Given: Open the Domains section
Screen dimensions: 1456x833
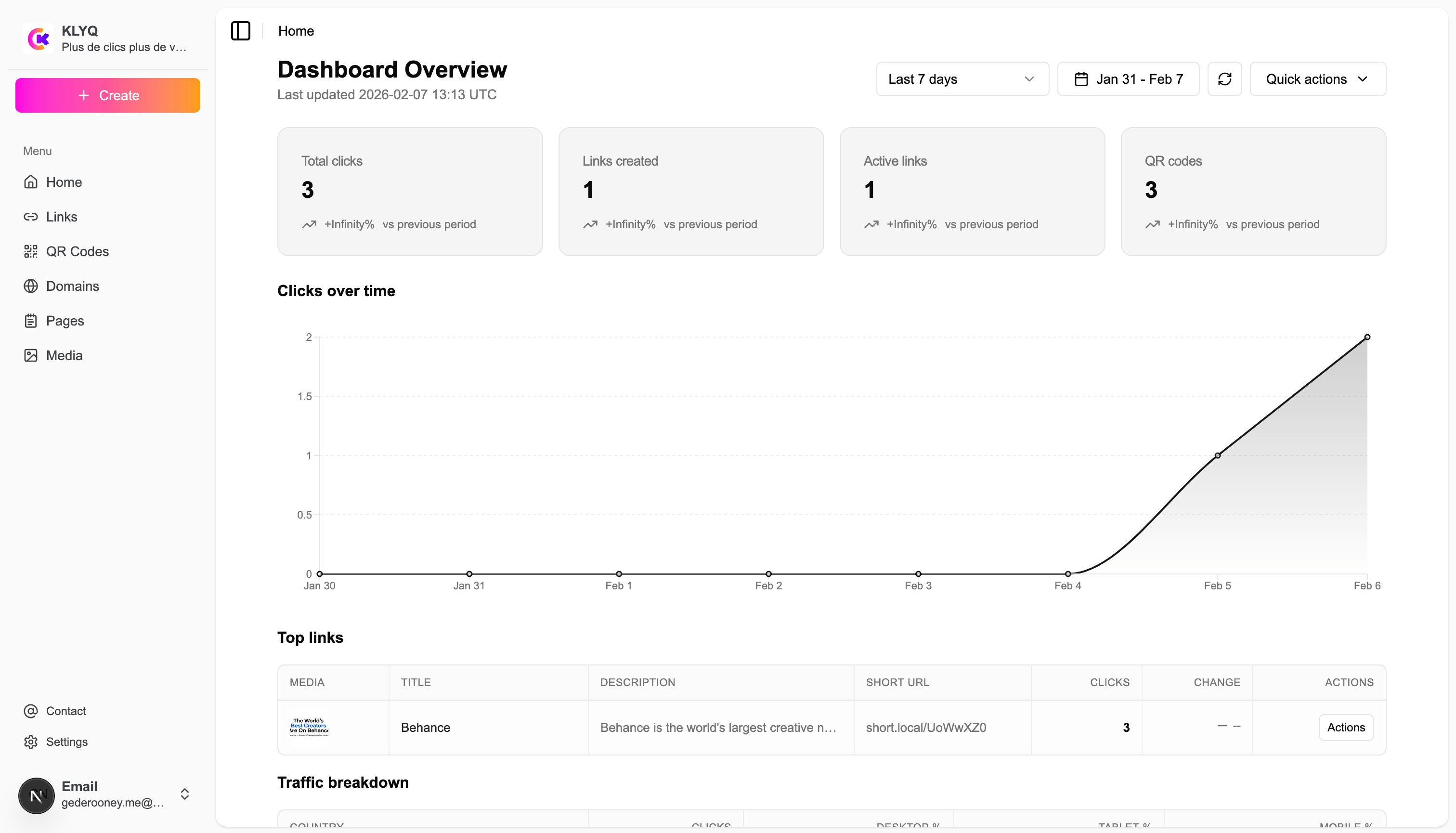Looking at the screenshot, I should pos(72,286).
